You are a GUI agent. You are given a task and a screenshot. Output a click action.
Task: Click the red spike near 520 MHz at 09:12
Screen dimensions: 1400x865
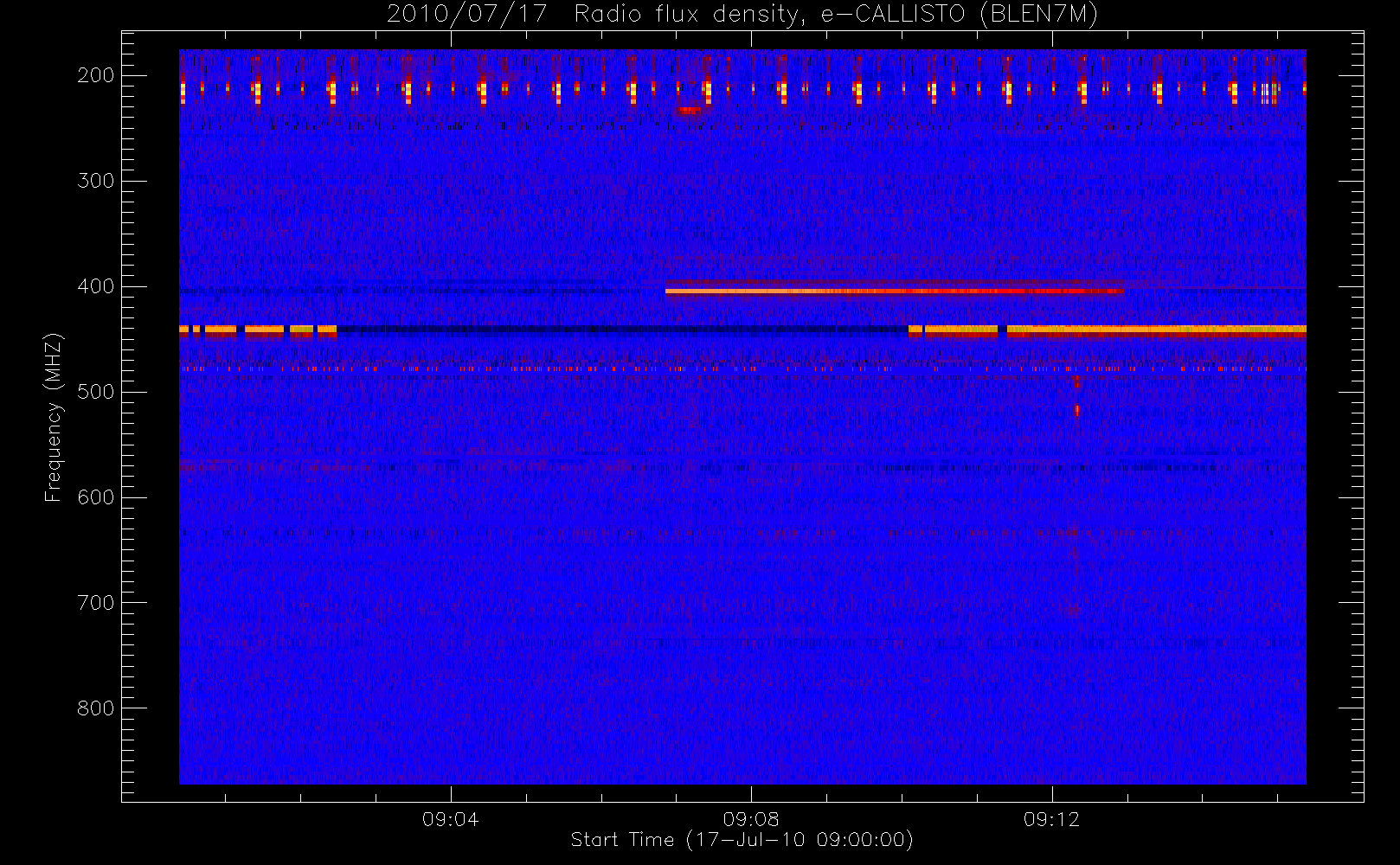1077,411
